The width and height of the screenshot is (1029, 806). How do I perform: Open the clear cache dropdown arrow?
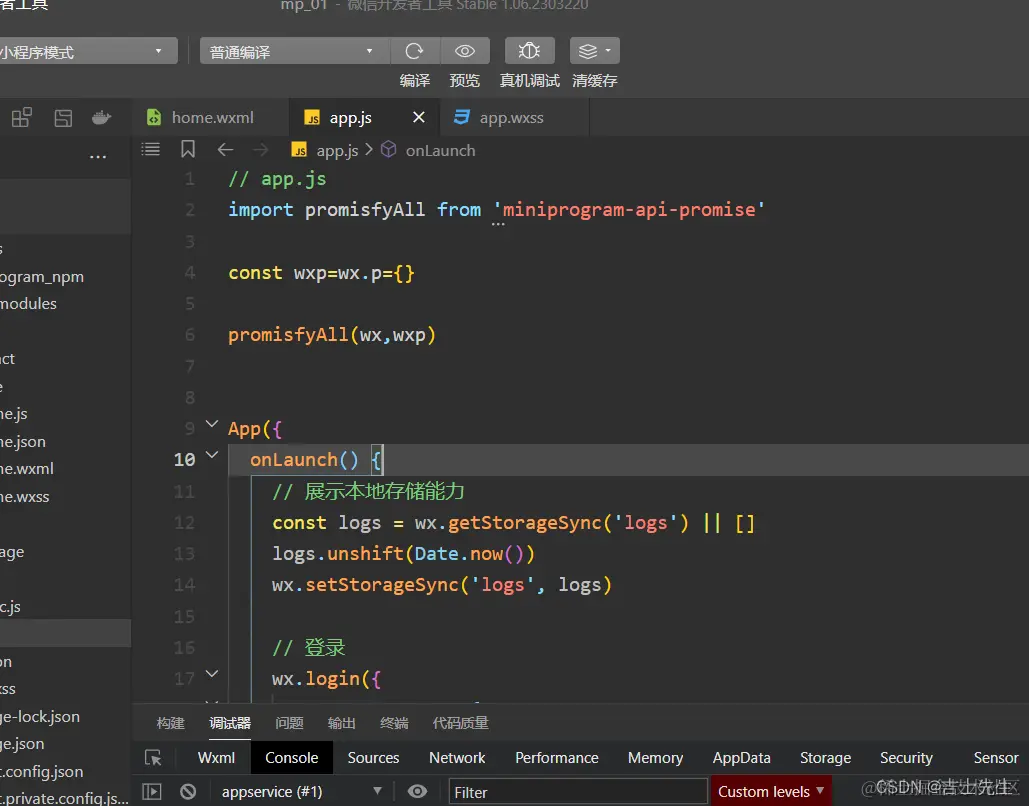pyautogui.click(x=608, y=50)
